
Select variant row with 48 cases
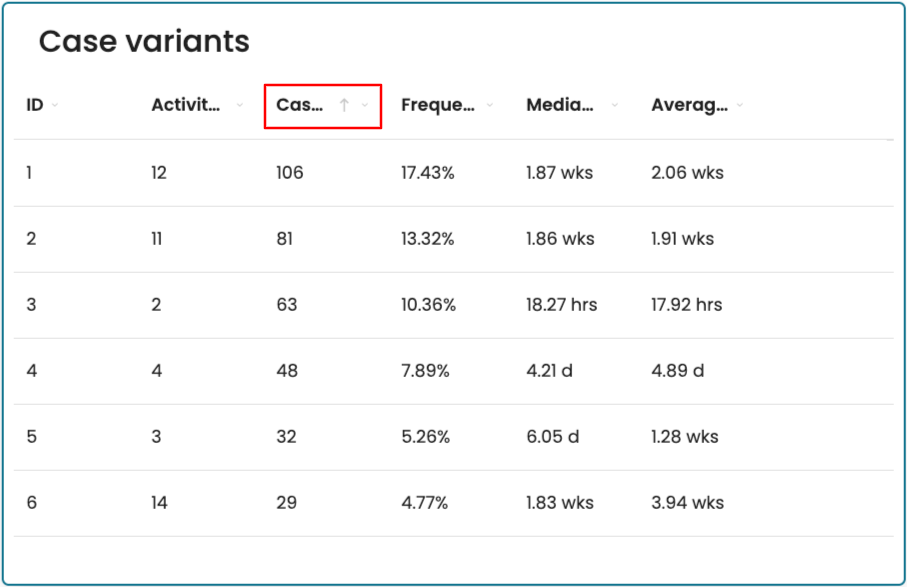pos(287,371)
